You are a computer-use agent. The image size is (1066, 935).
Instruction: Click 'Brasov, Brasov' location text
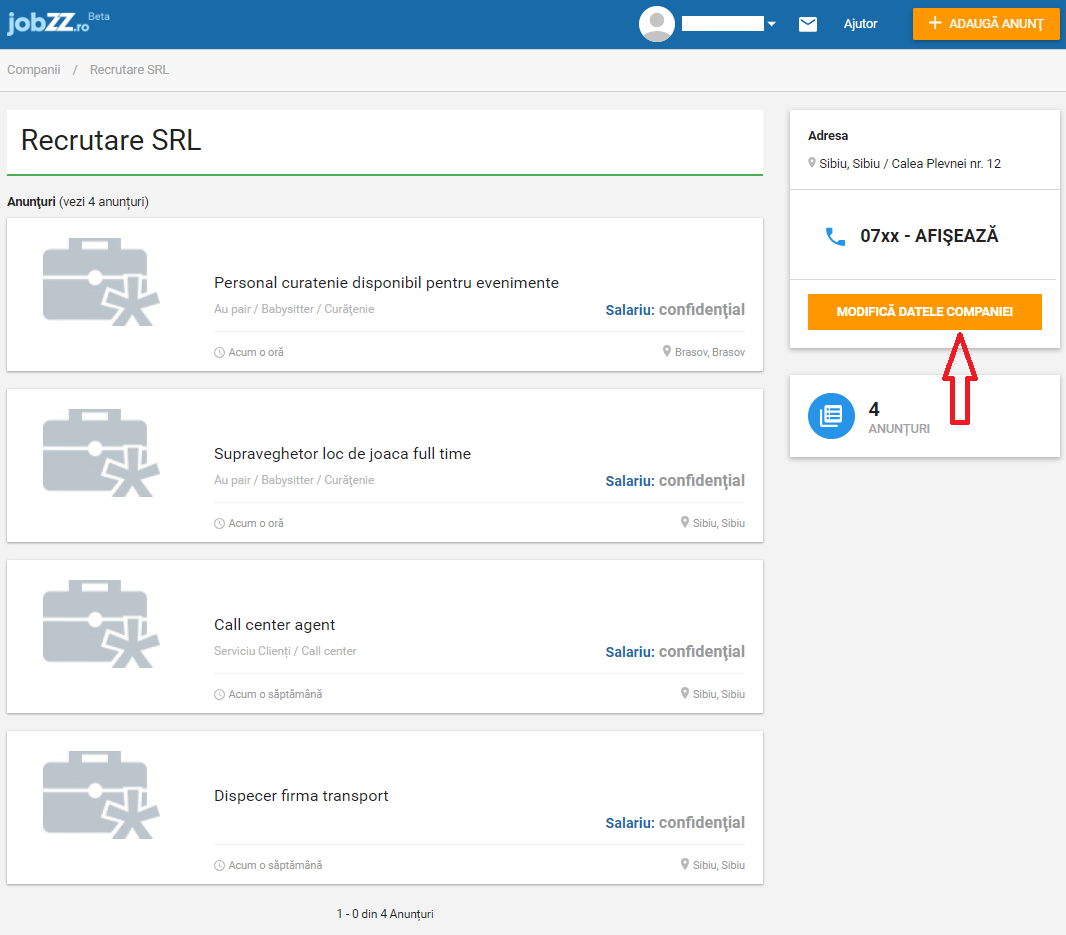[x=710, y=352]
